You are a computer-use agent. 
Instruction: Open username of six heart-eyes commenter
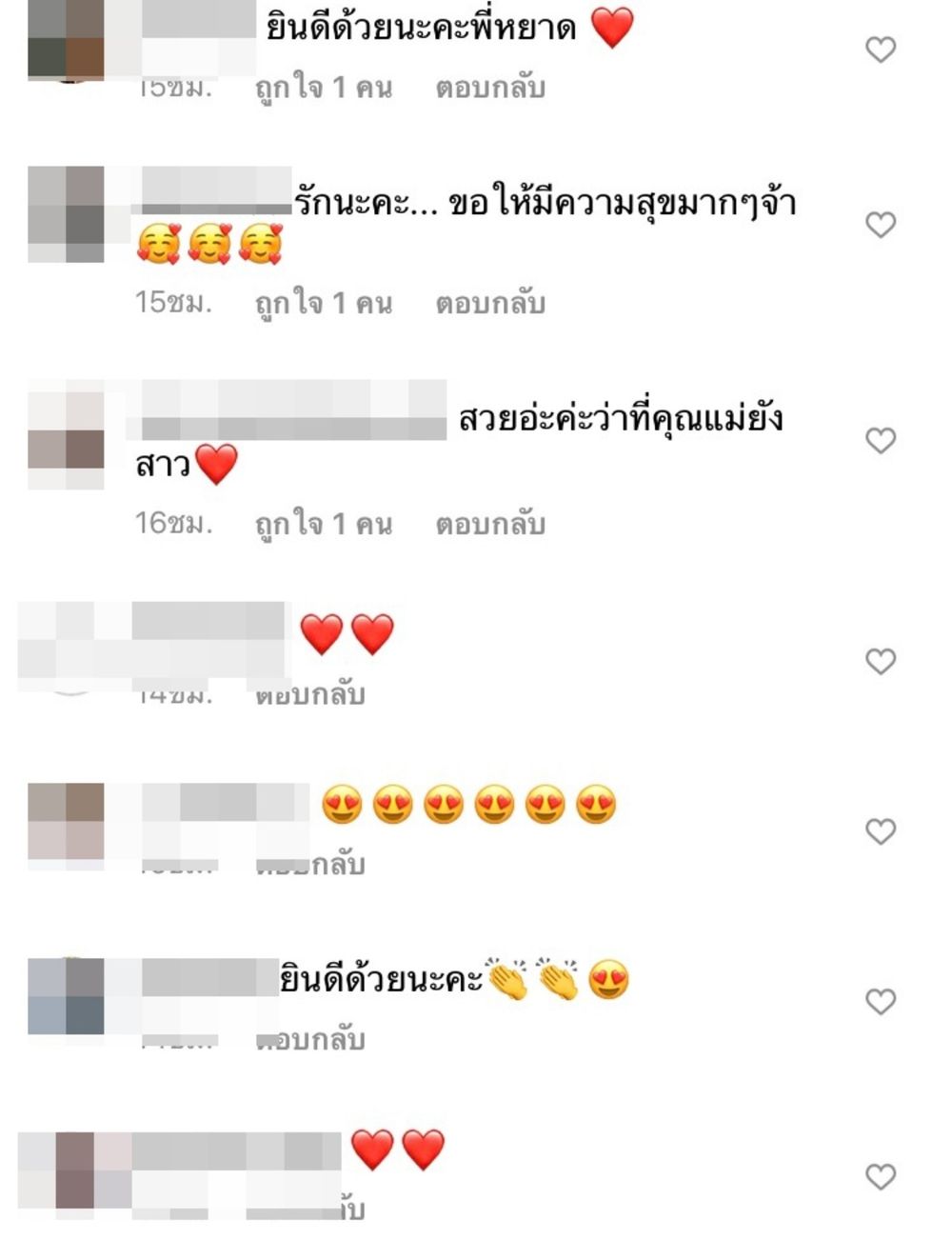point(226,803)
